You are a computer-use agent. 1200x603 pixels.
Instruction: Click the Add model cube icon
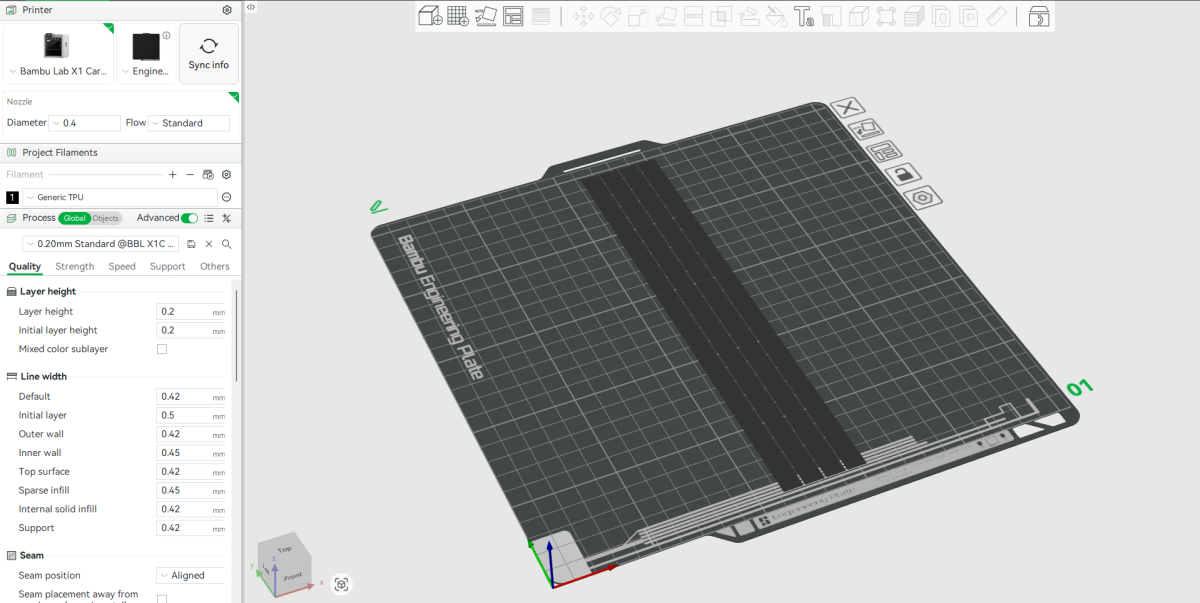click(x=430, y=16)
